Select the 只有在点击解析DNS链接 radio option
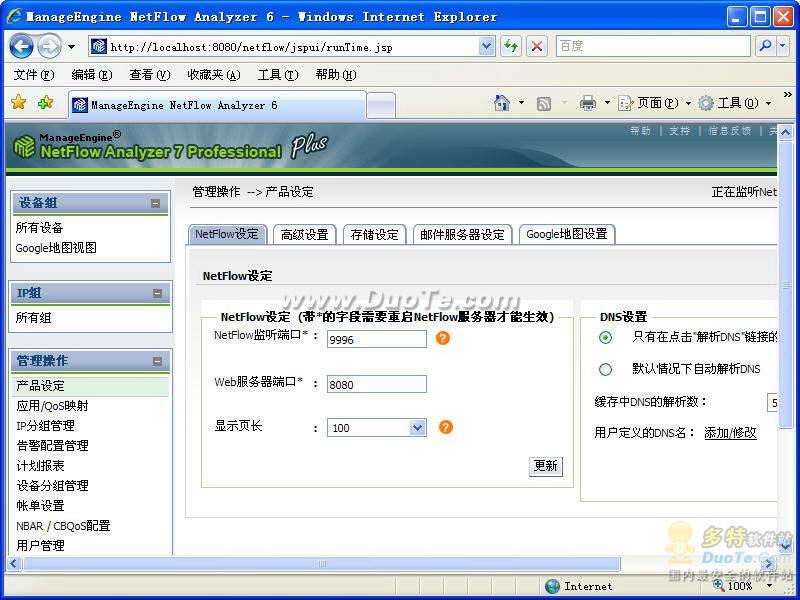800x600 pixels. click(606, 338)
